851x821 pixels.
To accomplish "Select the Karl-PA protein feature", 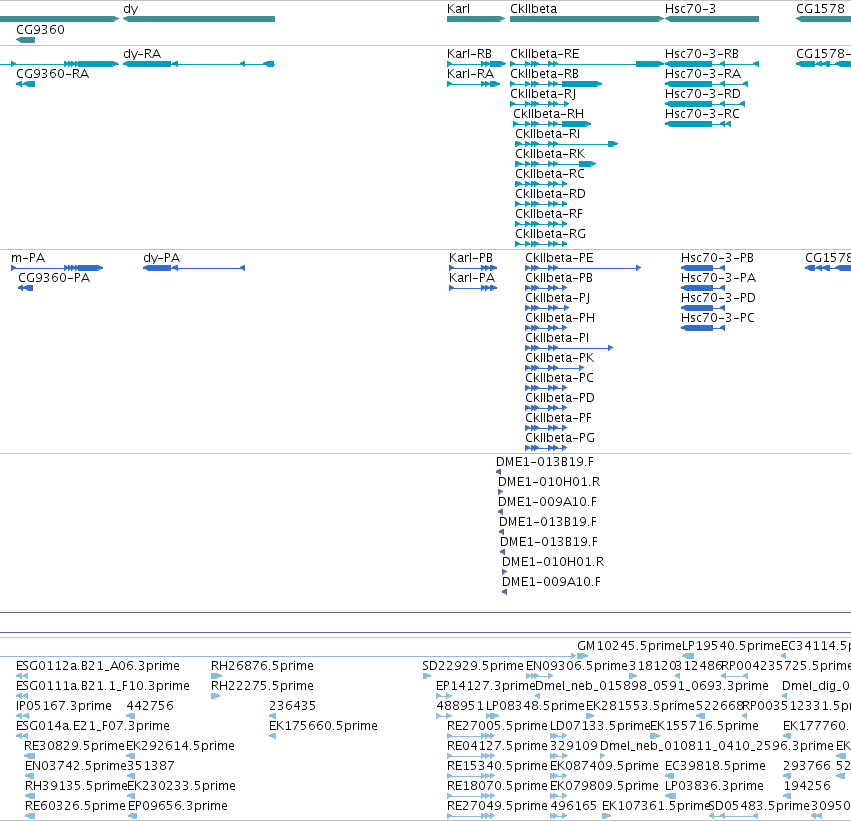I will click(473, 288).
